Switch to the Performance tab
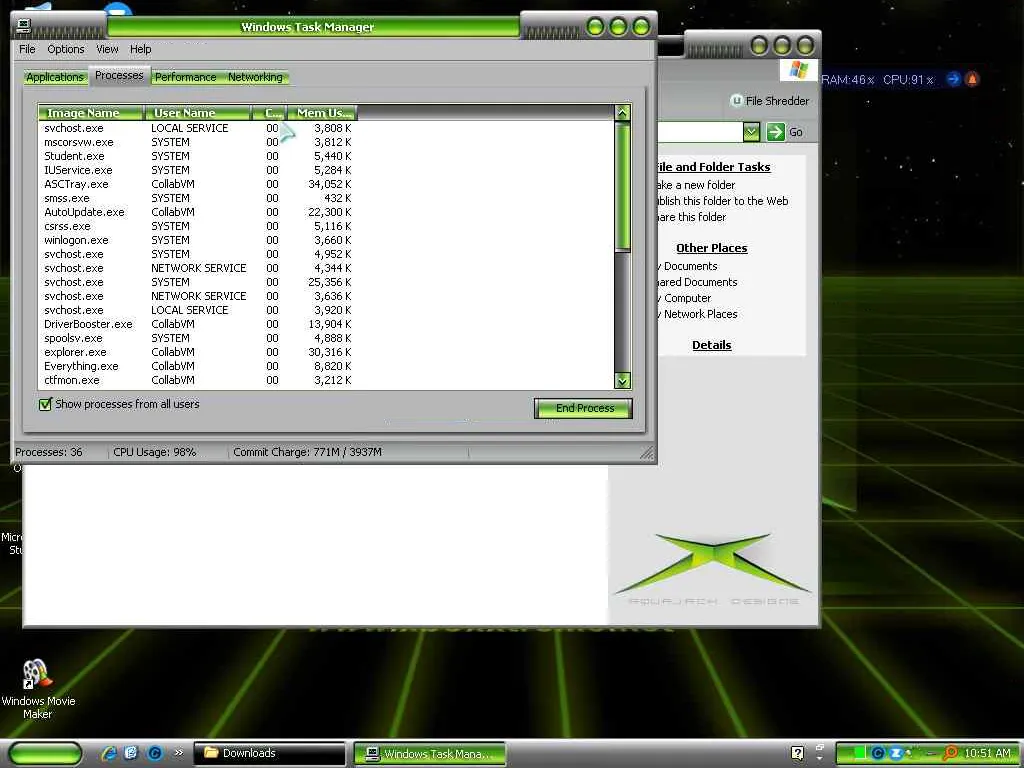The width and height of the screenshot is (1024, 768). coord(185,77)
